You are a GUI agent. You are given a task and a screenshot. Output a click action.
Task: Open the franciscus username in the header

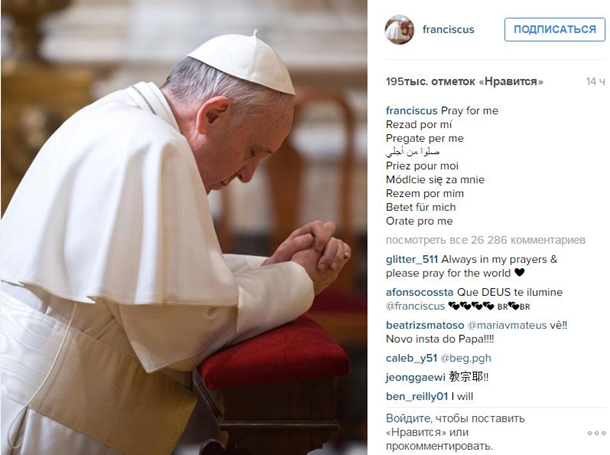pos(448,30)
